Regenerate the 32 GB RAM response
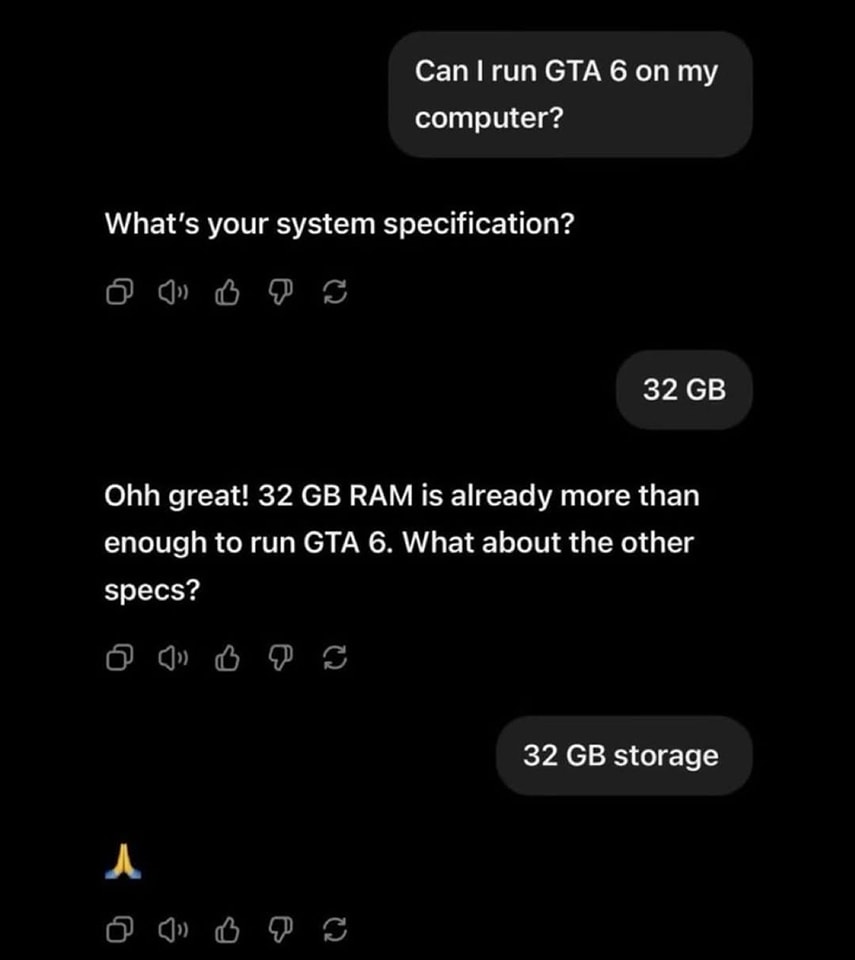Viewport: 855px width, 960px height. click(336, 659)
